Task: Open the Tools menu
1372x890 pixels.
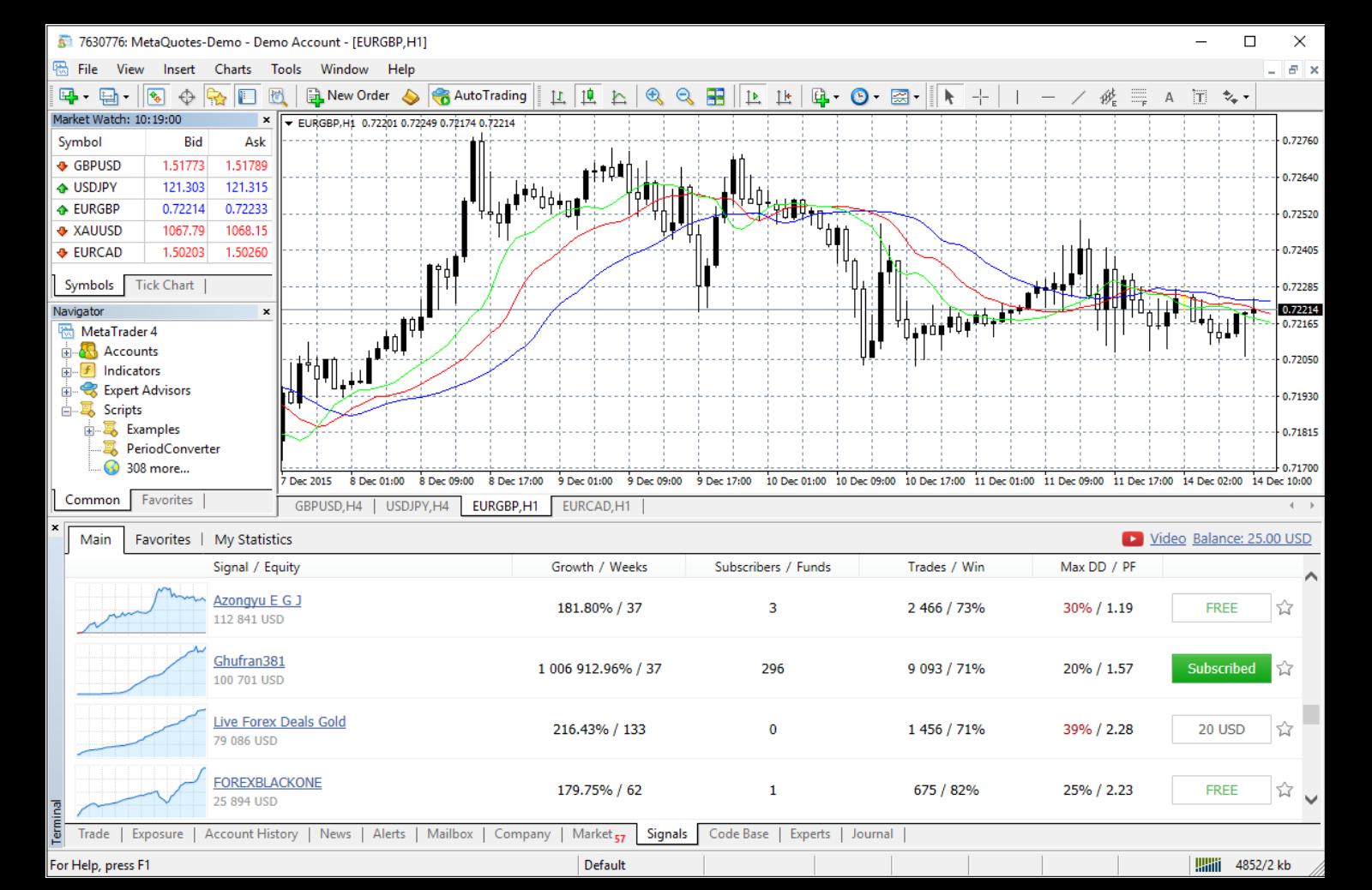Action: tap(286, 69)
